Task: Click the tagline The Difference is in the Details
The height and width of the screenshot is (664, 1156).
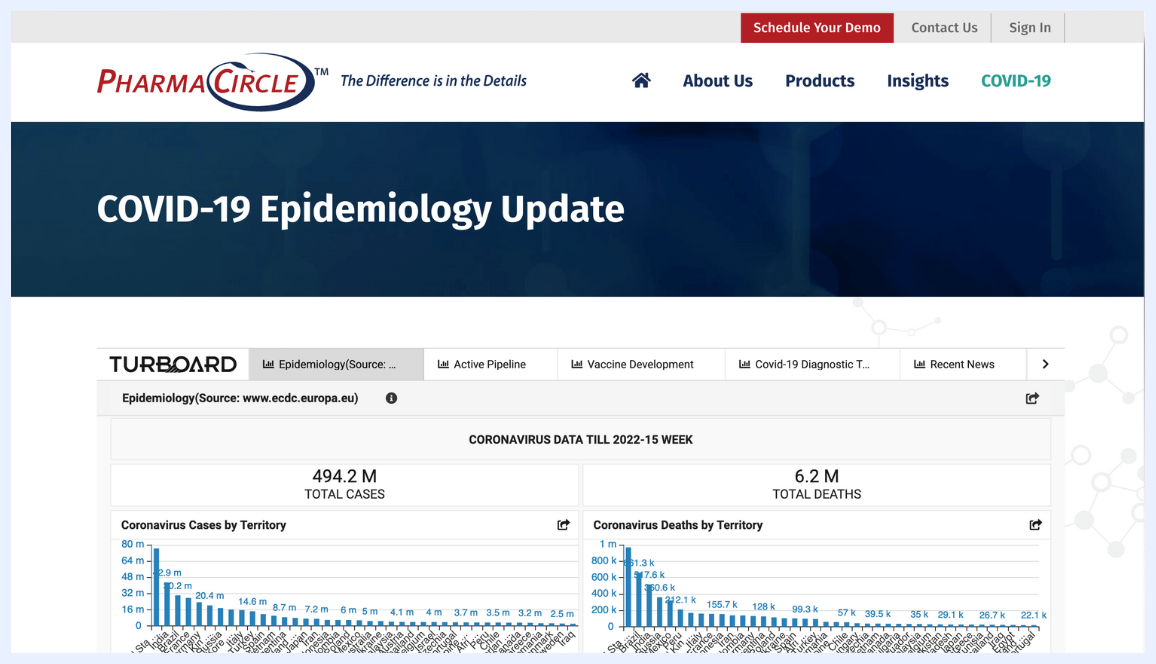Action: [x=434, y=80]
